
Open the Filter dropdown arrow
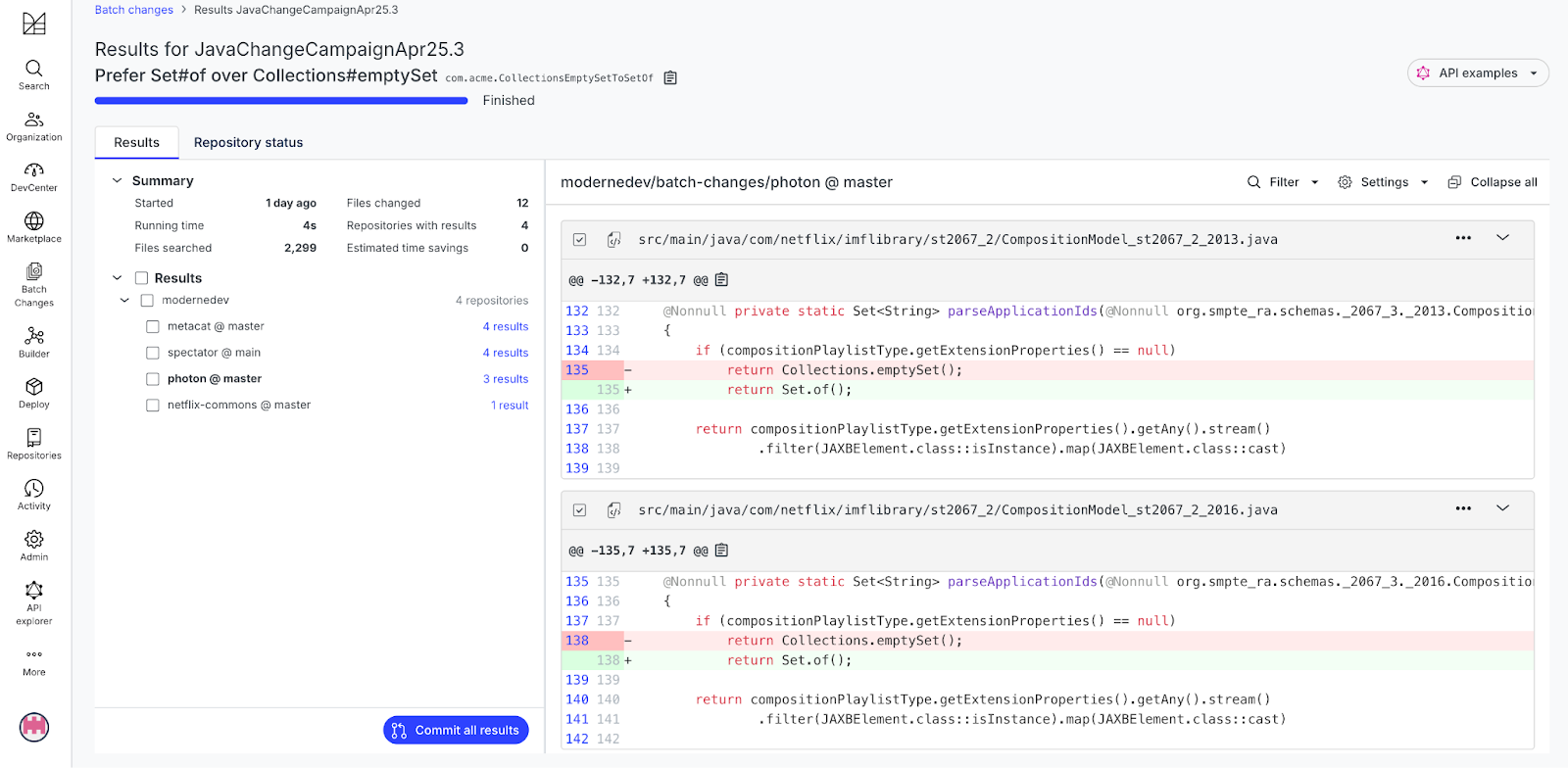(1315, 182)
